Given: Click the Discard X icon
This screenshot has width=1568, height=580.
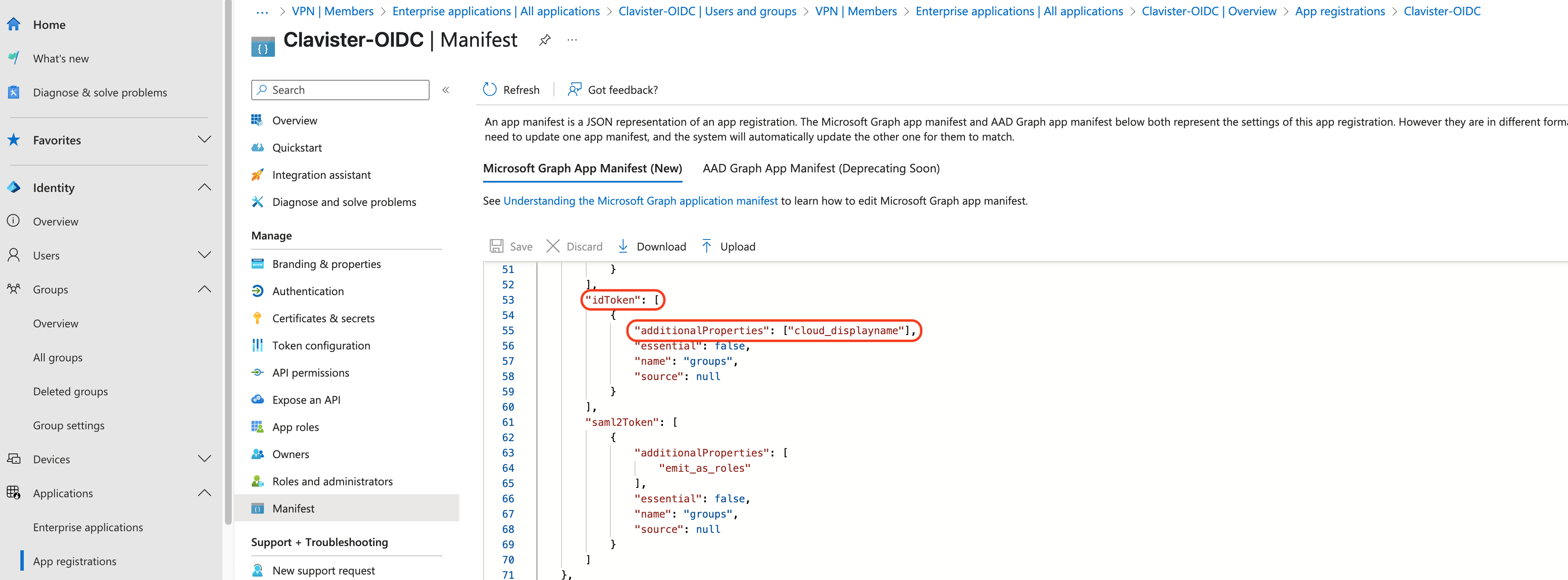Looking at the screenshot, I should point(553,246).
